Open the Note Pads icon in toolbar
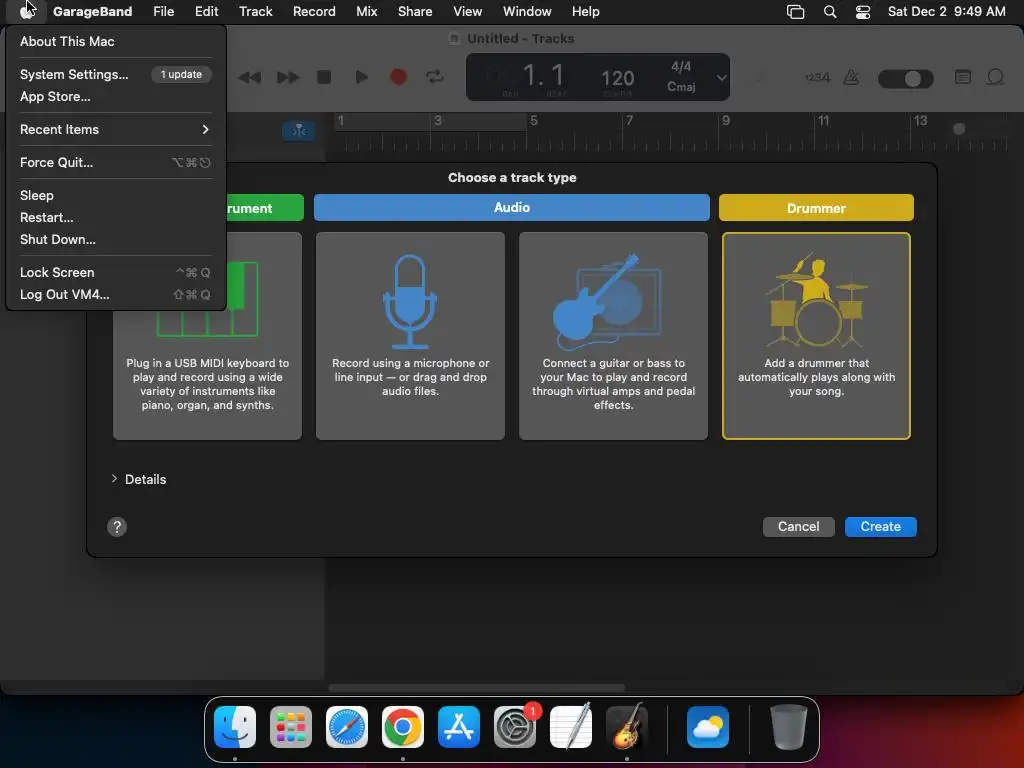This screenshot has height=768, width=1024. [x=963, y=77]
